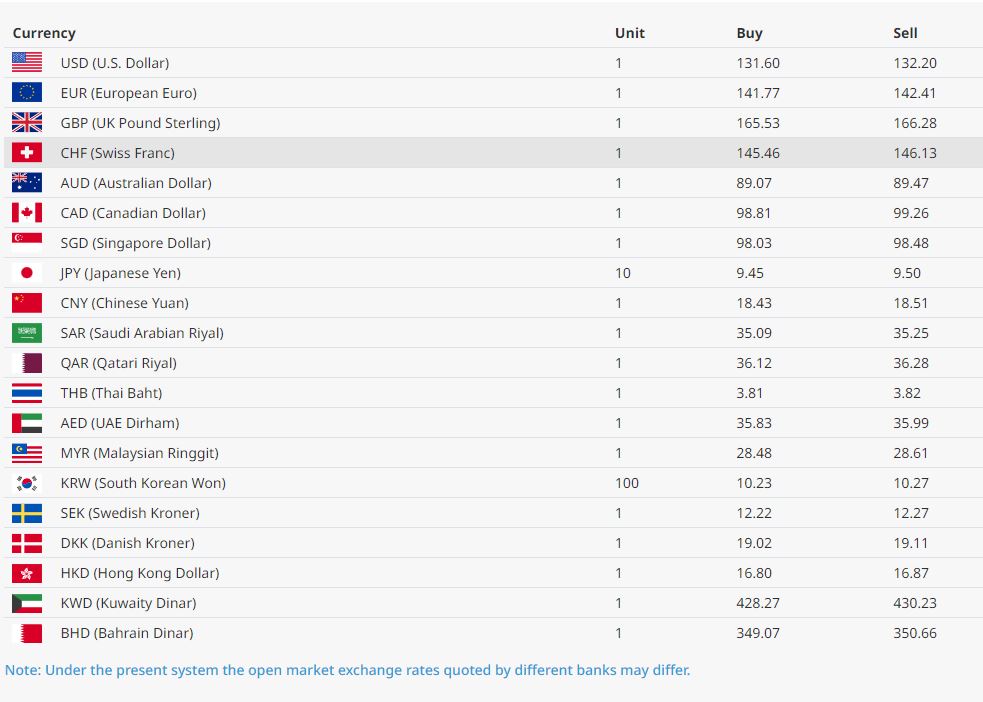Select the UK flag icon
Image resolution: width=983 pixels, height=702 pixels.
pos(27,123)
